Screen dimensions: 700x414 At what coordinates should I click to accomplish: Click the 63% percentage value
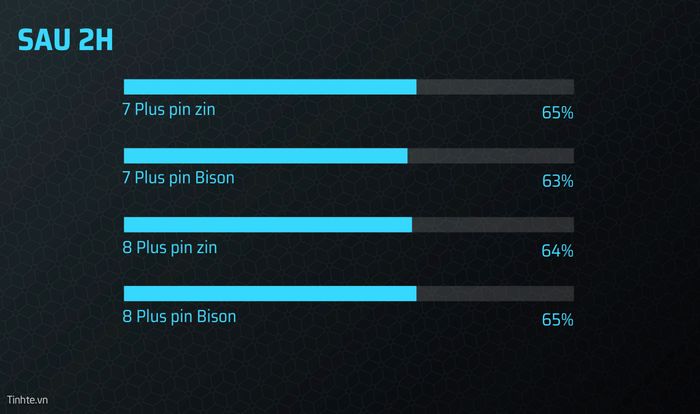tap(558, 181)
